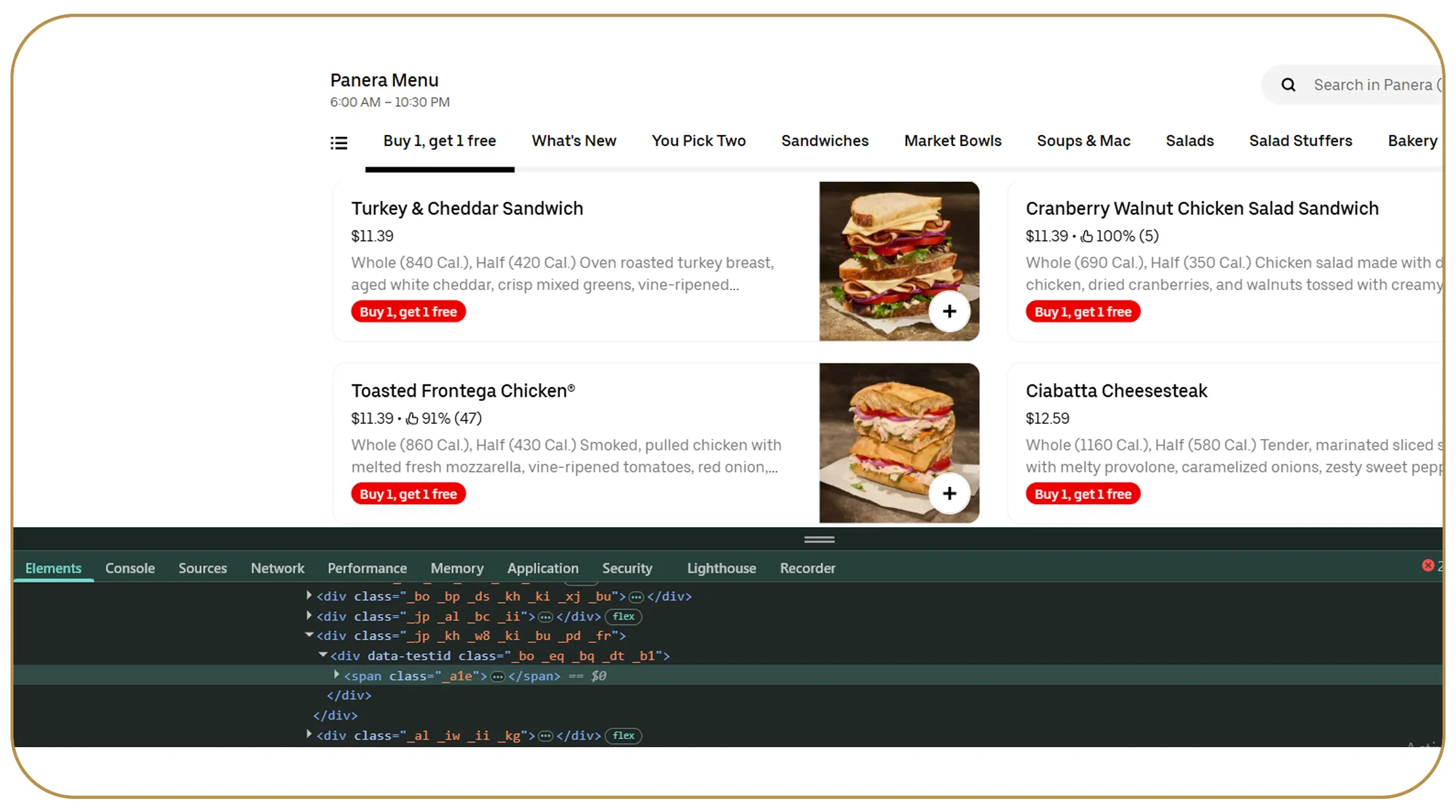Click Buy 1, get 1 free badge on Ciabatta Cheesesteak

pos(1083,494)
